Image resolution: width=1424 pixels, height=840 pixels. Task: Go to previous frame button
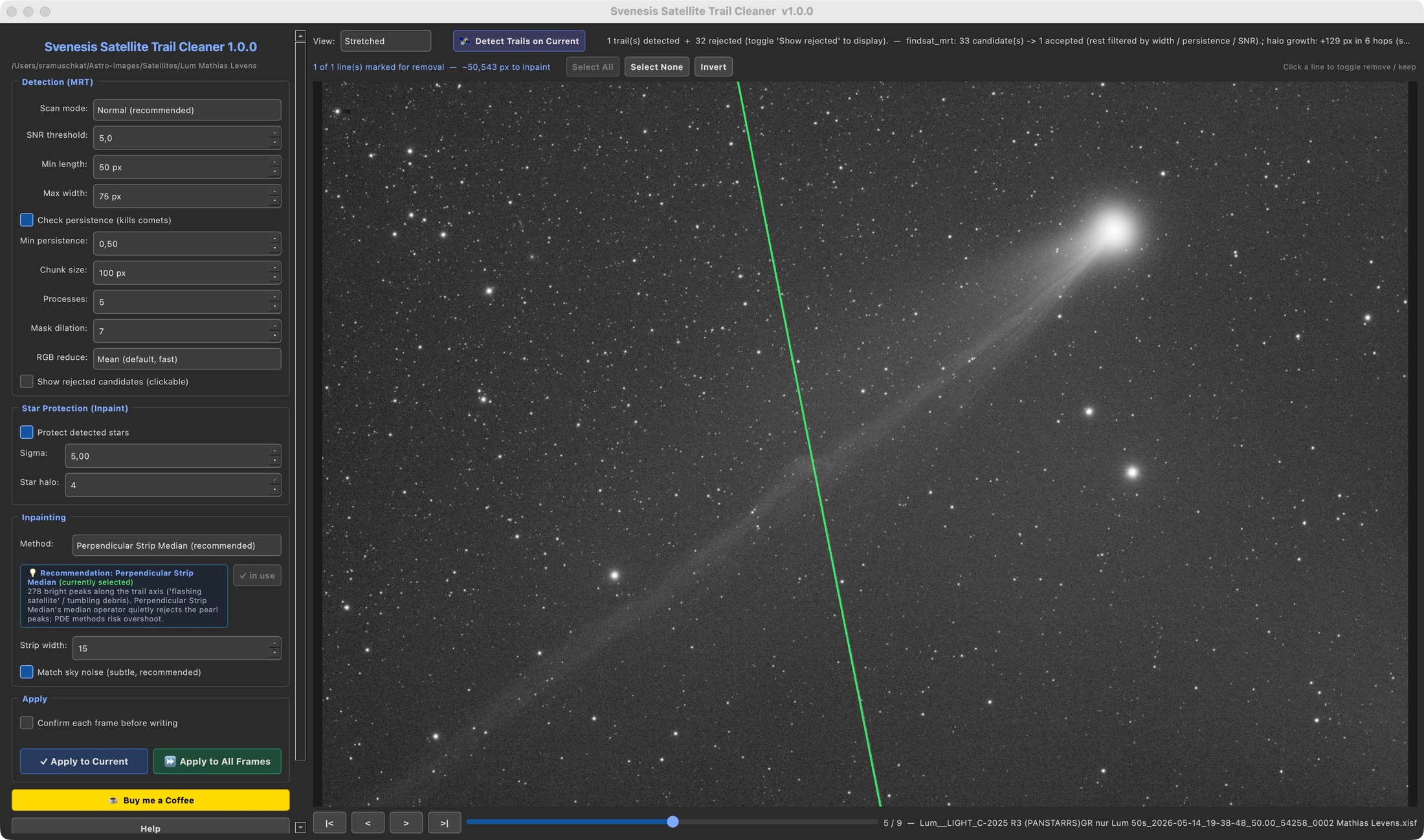368,823
